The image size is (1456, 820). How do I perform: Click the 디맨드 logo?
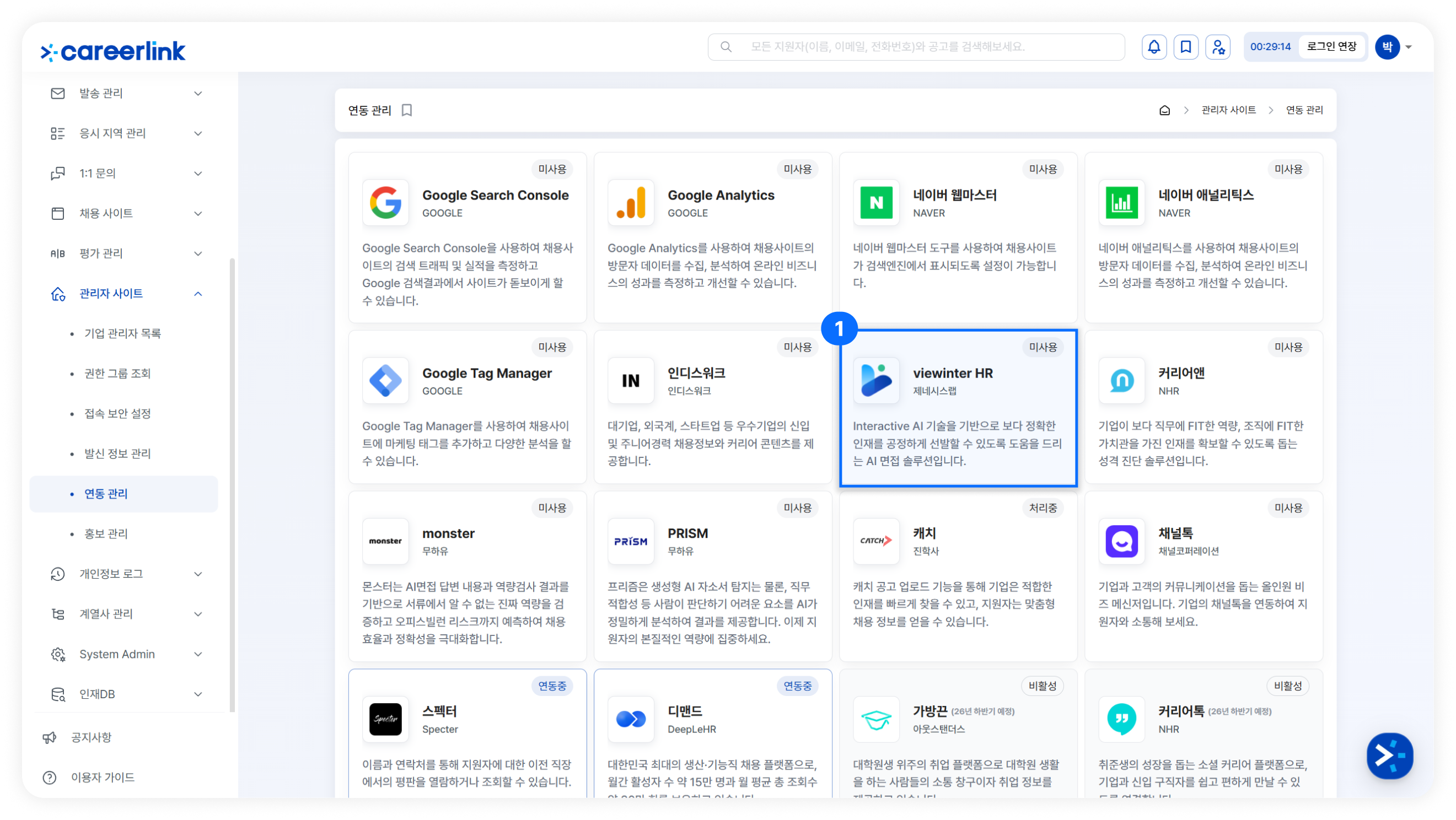631,719
